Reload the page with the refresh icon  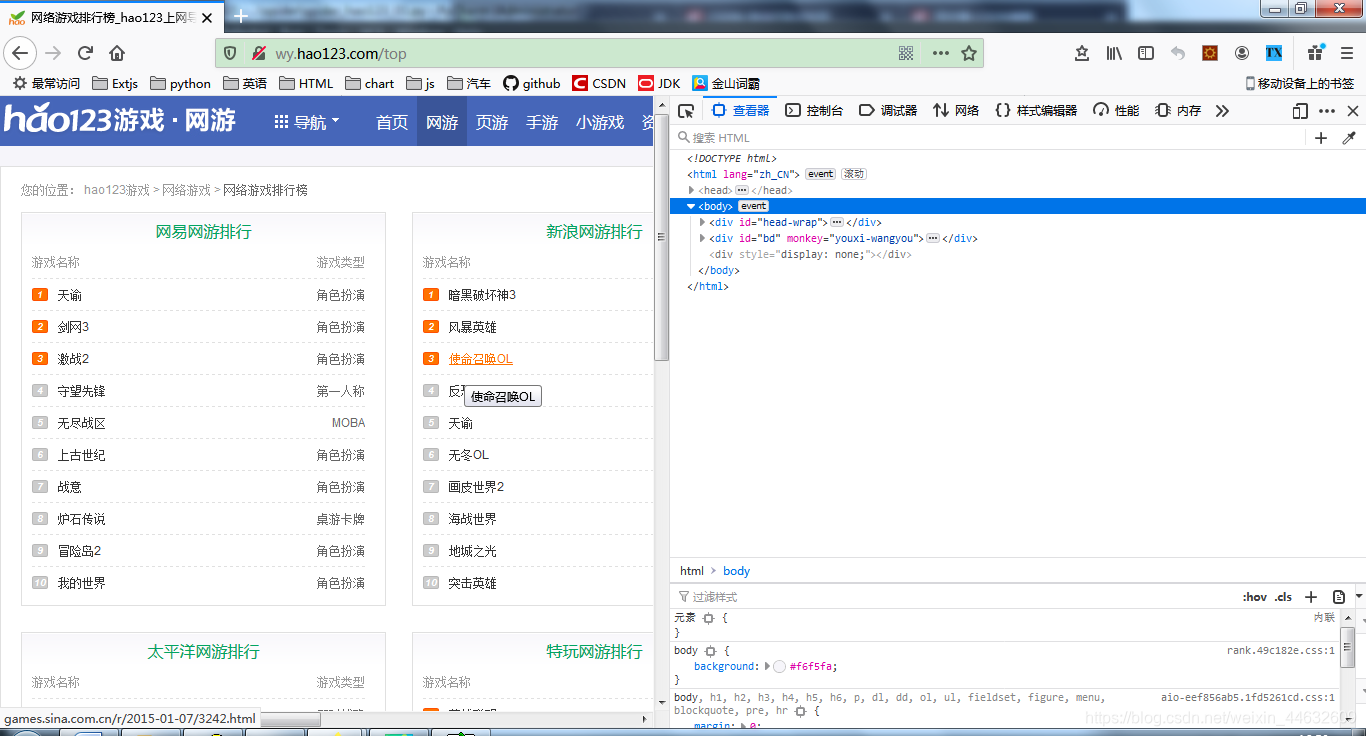tap(85, 53)
